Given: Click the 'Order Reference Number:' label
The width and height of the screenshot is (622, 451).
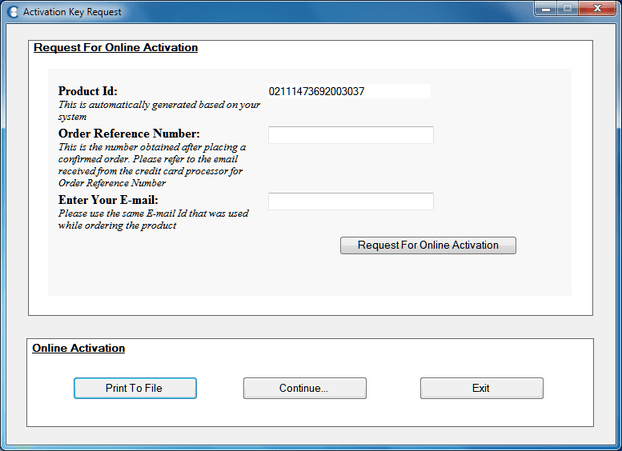Looking at the screenshot, I should coord(129,133).
